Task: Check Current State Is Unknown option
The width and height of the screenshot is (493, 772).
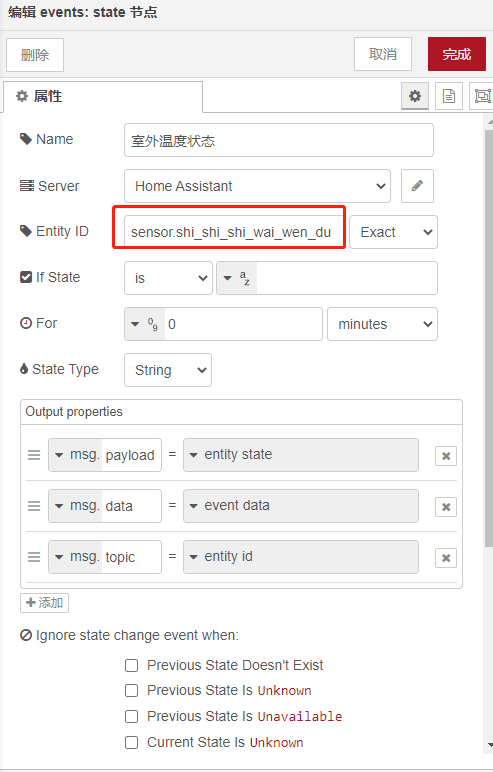Action: 131,742
